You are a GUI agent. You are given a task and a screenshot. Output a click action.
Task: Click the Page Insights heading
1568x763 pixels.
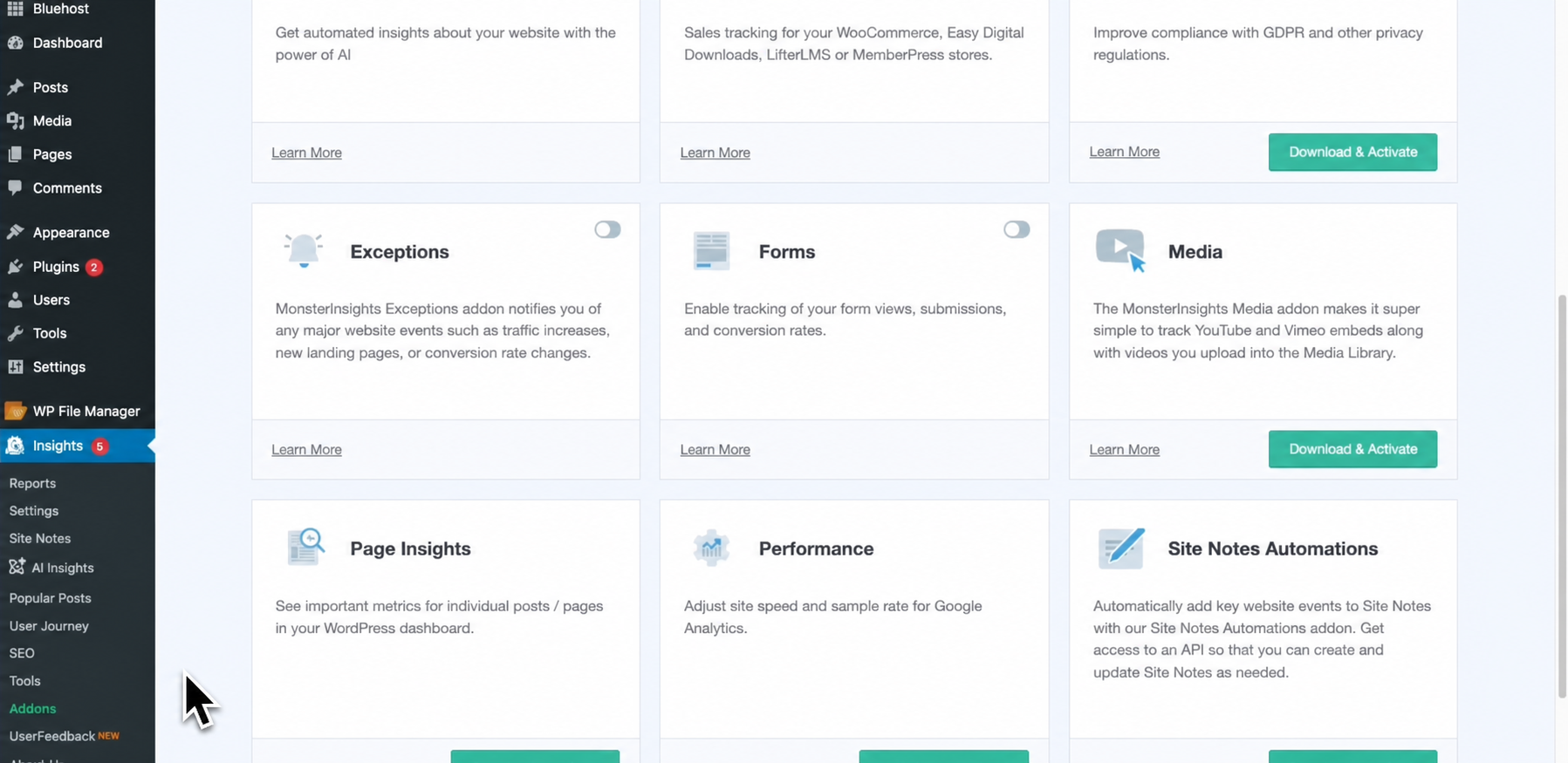pos(410,548)
